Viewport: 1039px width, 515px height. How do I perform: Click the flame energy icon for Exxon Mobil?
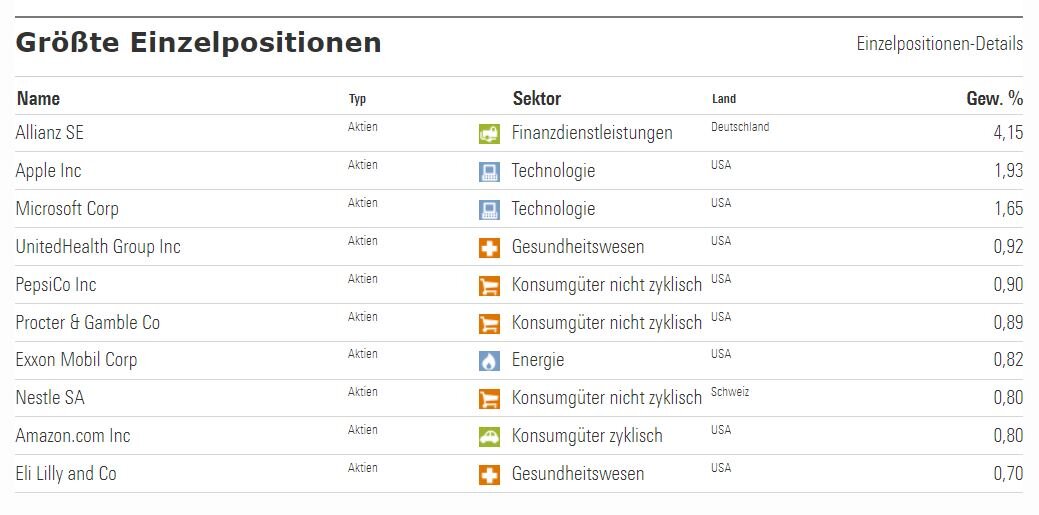point(489,361)
